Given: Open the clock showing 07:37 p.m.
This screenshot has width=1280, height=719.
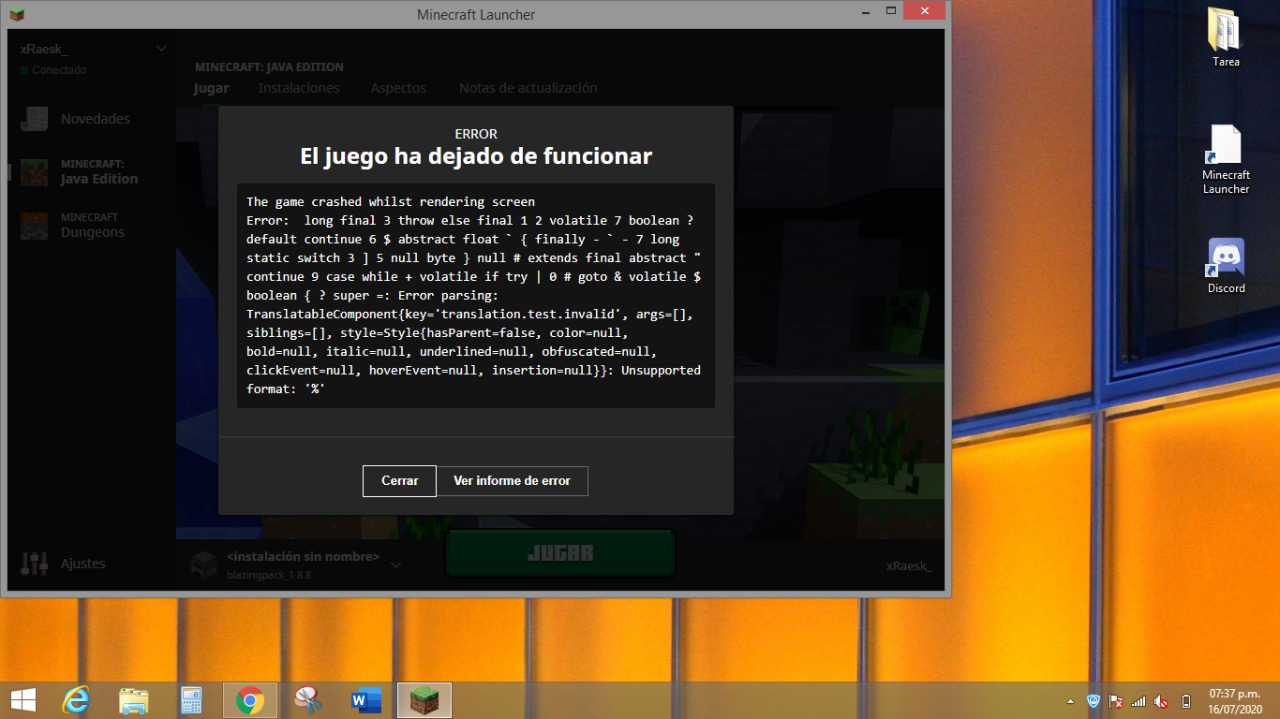Looking at the screenshot, I should pyautogui.click(x=1234, y=700).
